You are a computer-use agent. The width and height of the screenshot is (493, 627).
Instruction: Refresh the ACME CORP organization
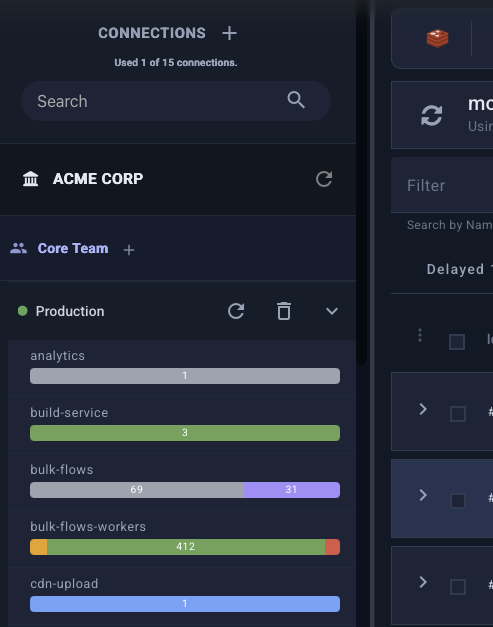point(324,179)
